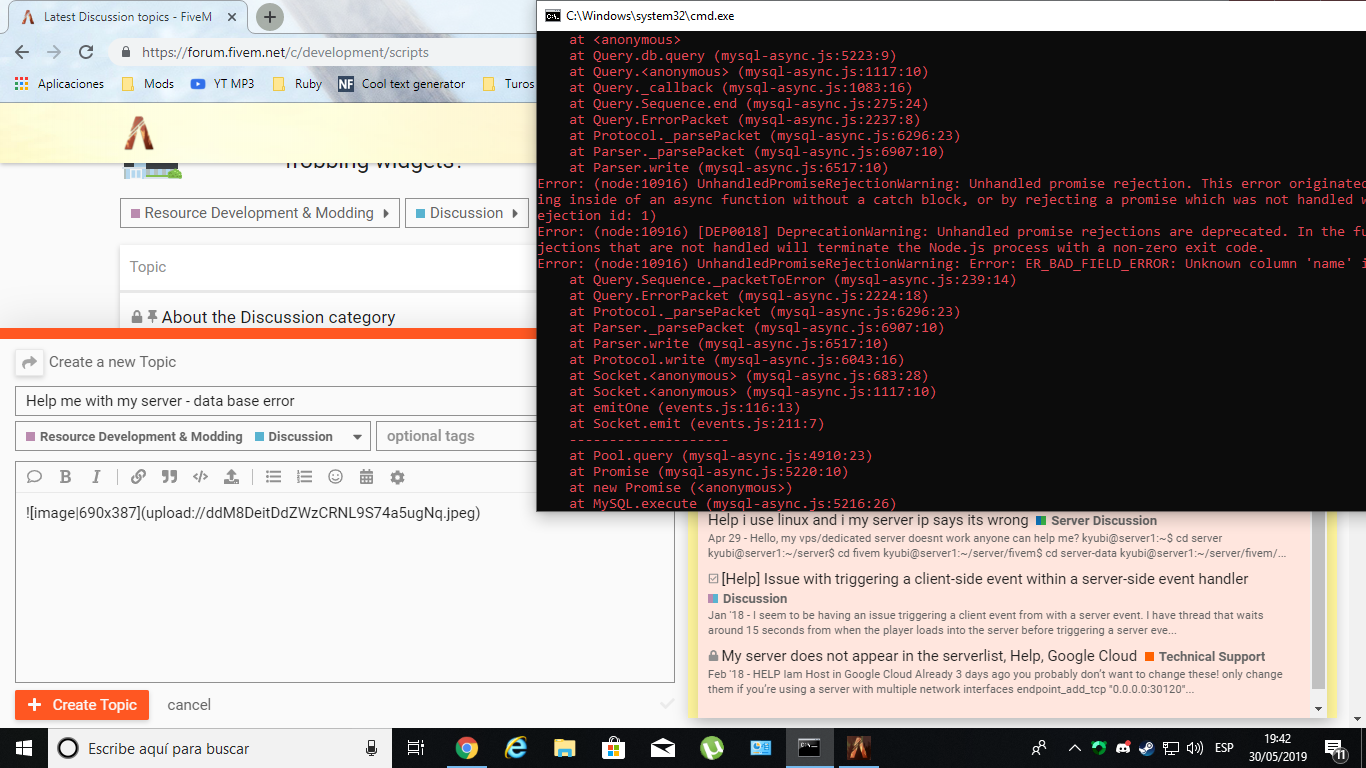Image resolution: width=1366 pixels, height=768 pixels.
Task: Click the quote whole post speech bubble icon
Action: click(x=34, y=477)
